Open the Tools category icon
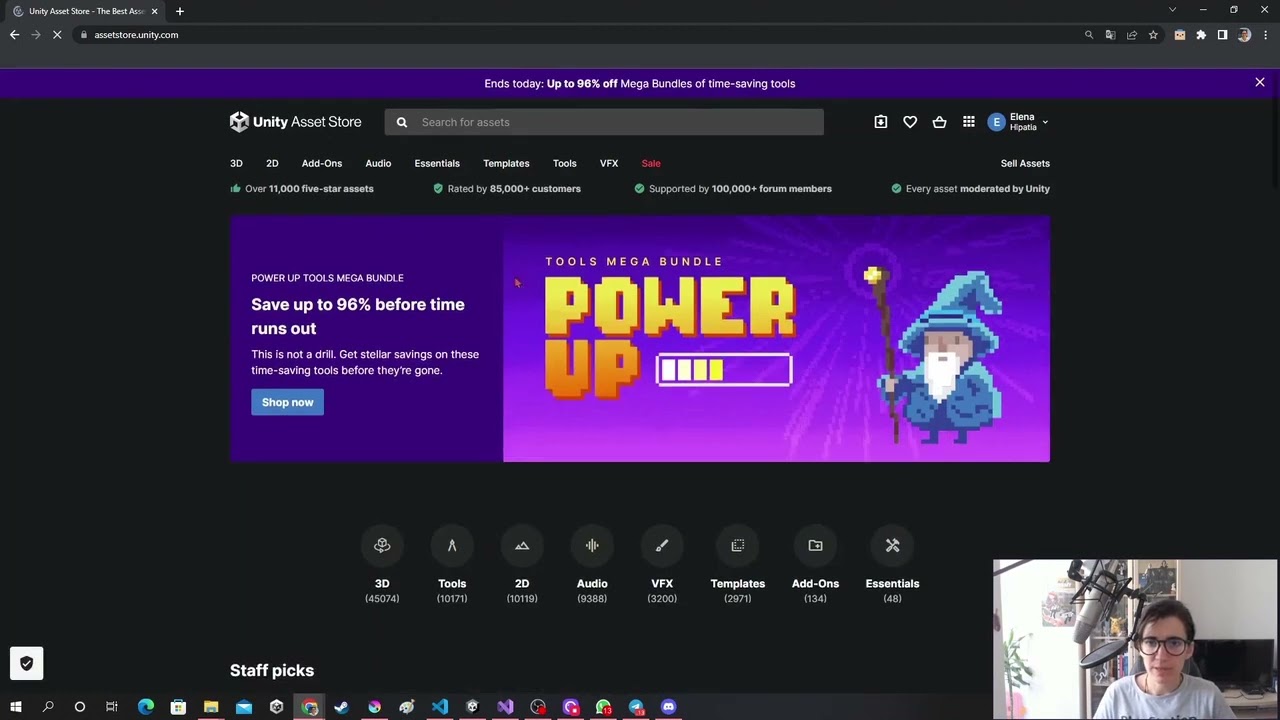The image size is (1280, 720). 452,545
